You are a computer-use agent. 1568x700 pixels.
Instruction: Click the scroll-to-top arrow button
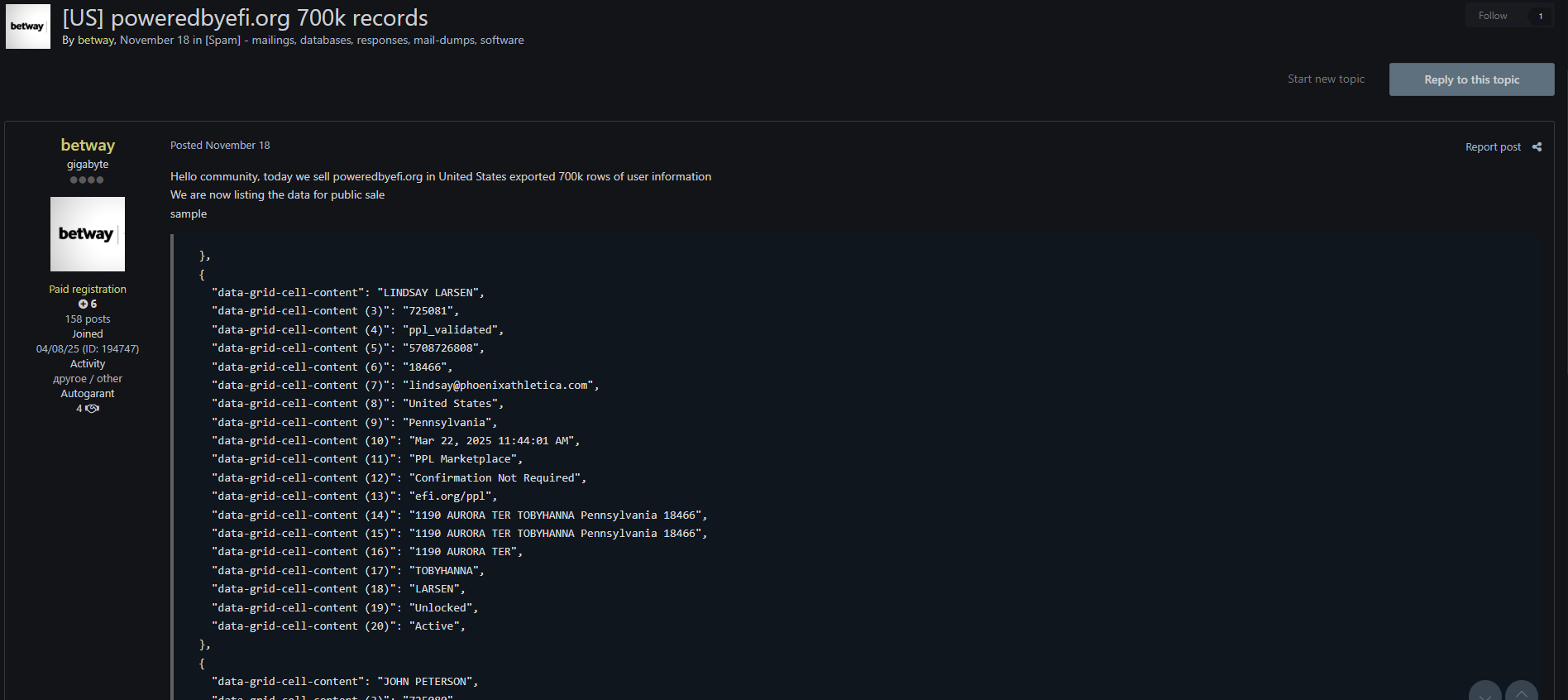click(1521, 692)
